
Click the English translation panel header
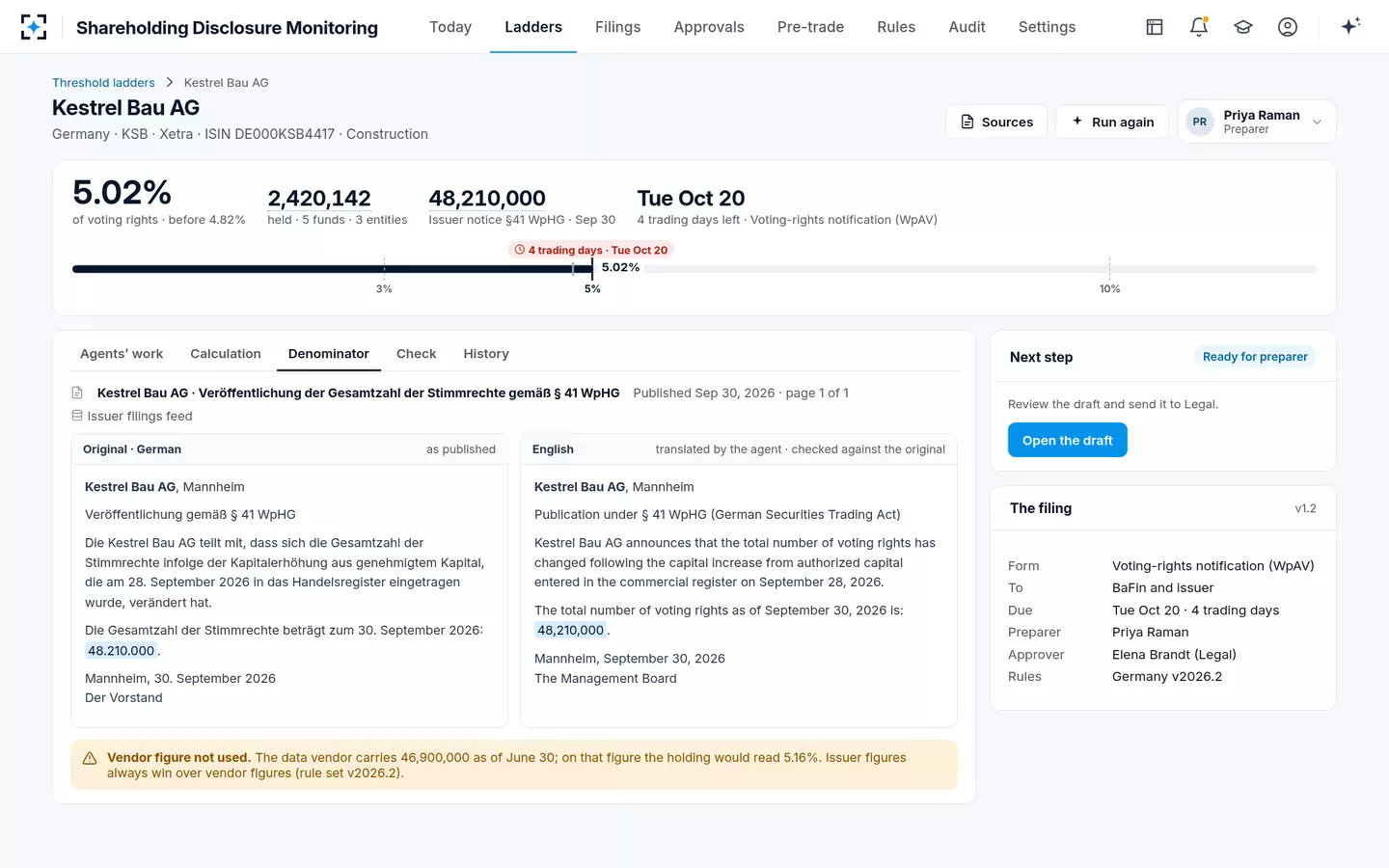tap(739, 449)
